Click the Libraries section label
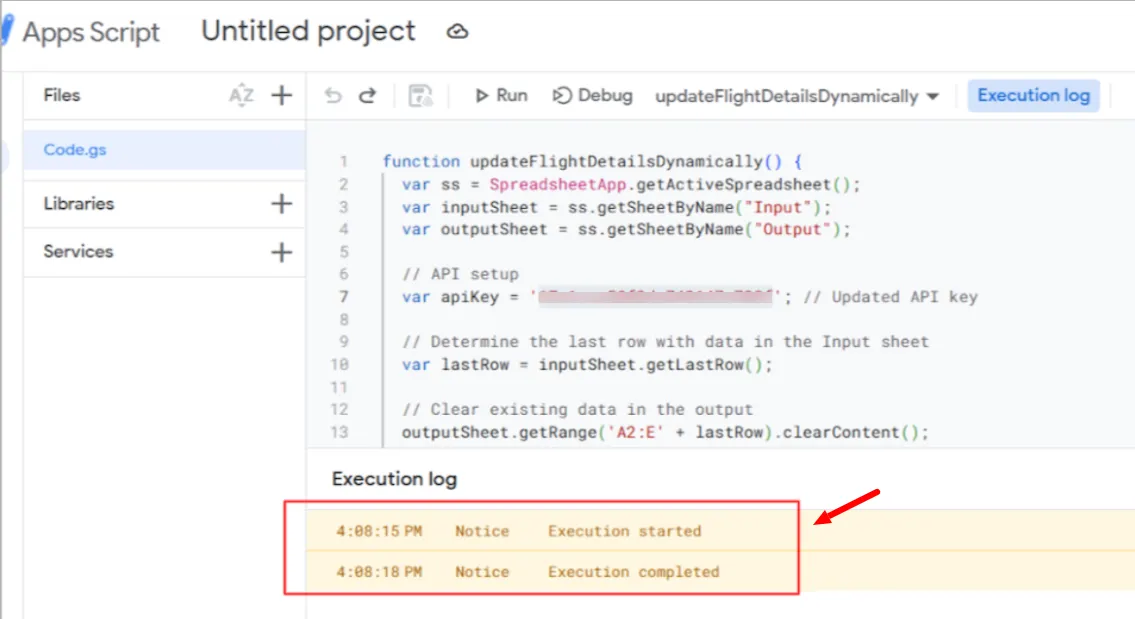The width and height of the screenshot is (1135, 619). [x=78, y=203]
